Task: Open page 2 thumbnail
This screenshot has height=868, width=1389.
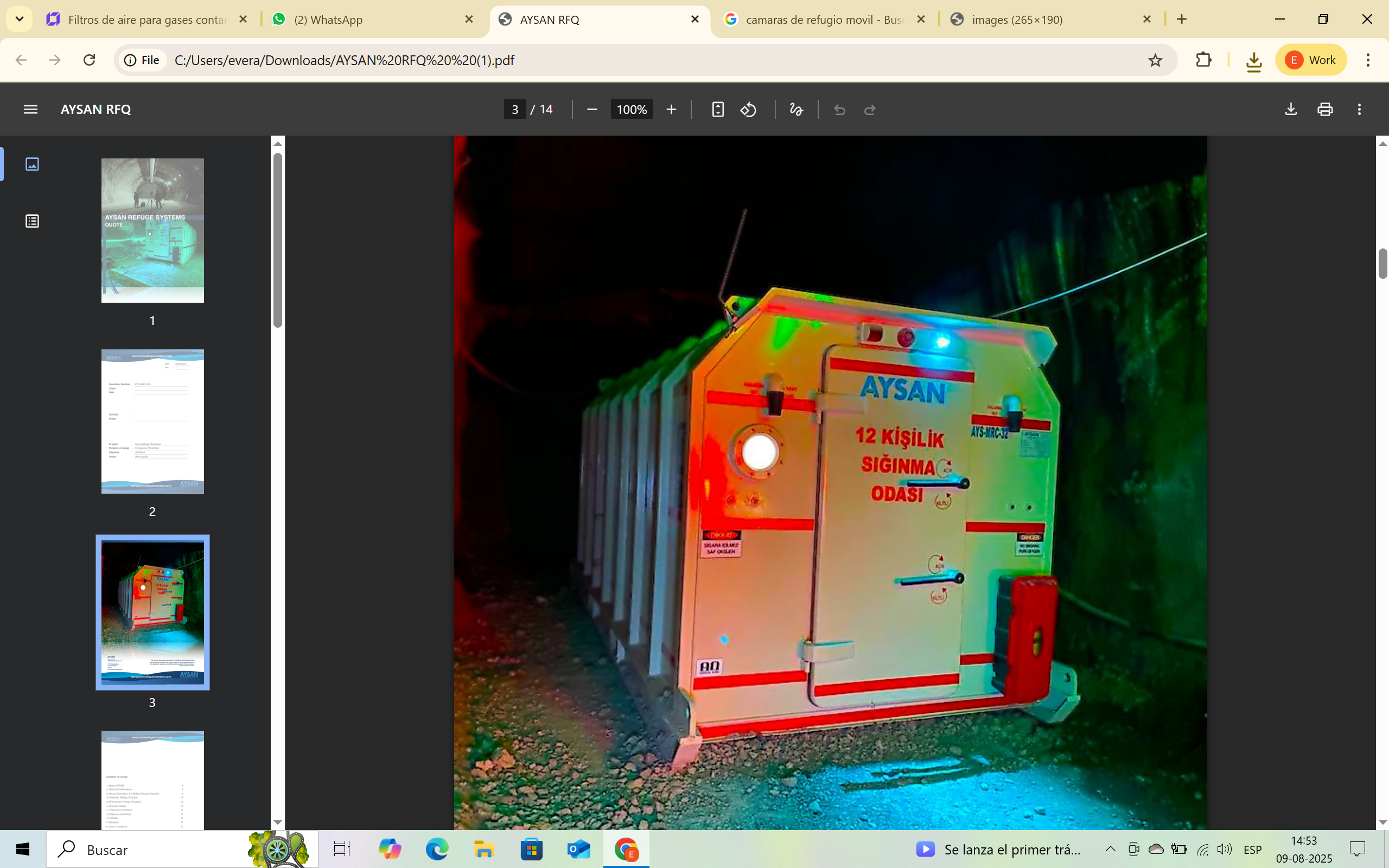Action: point(152,422)
